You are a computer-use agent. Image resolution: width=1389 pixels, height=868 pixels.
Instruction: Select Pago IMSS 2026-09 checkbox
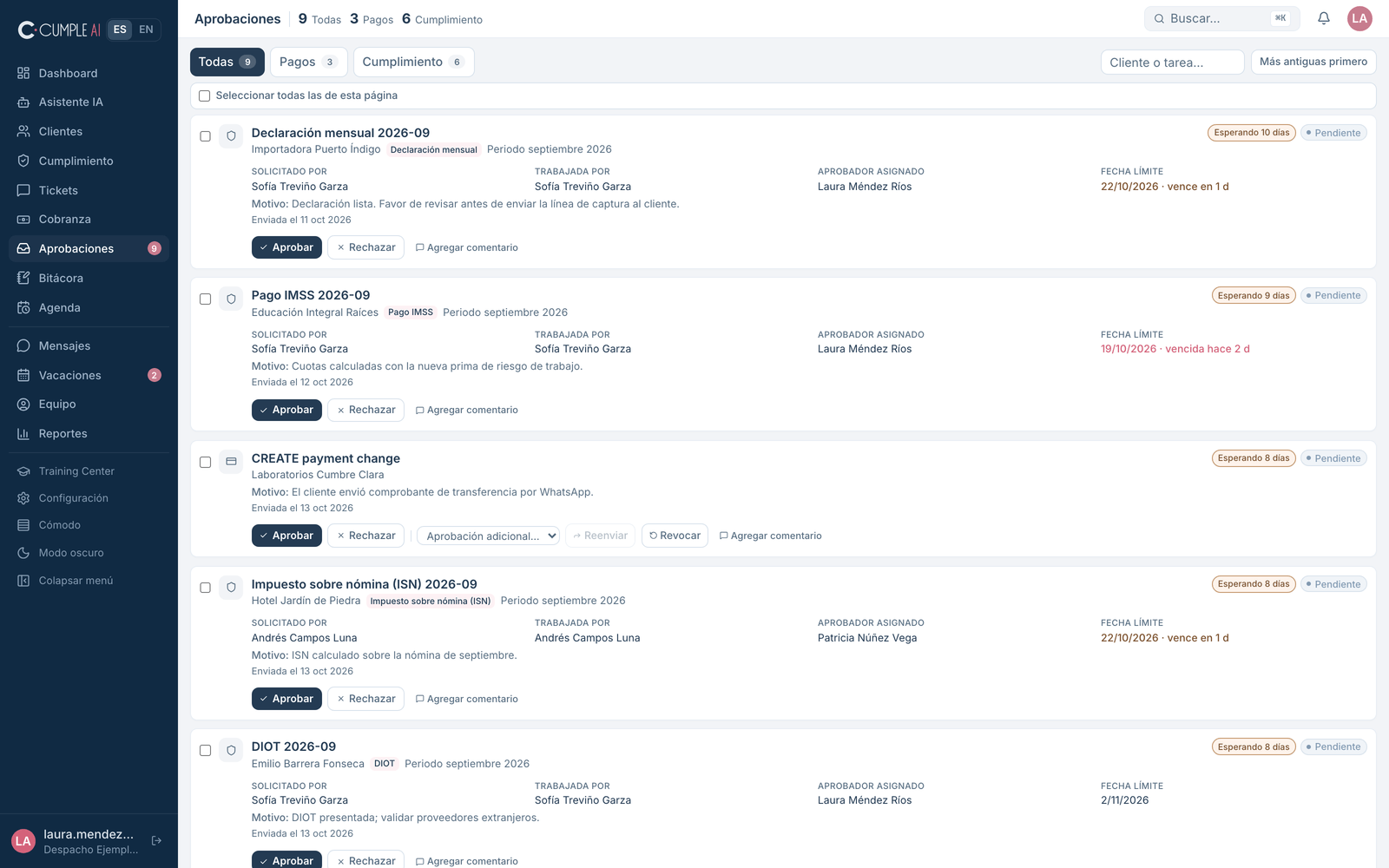(x=206, y=299)
